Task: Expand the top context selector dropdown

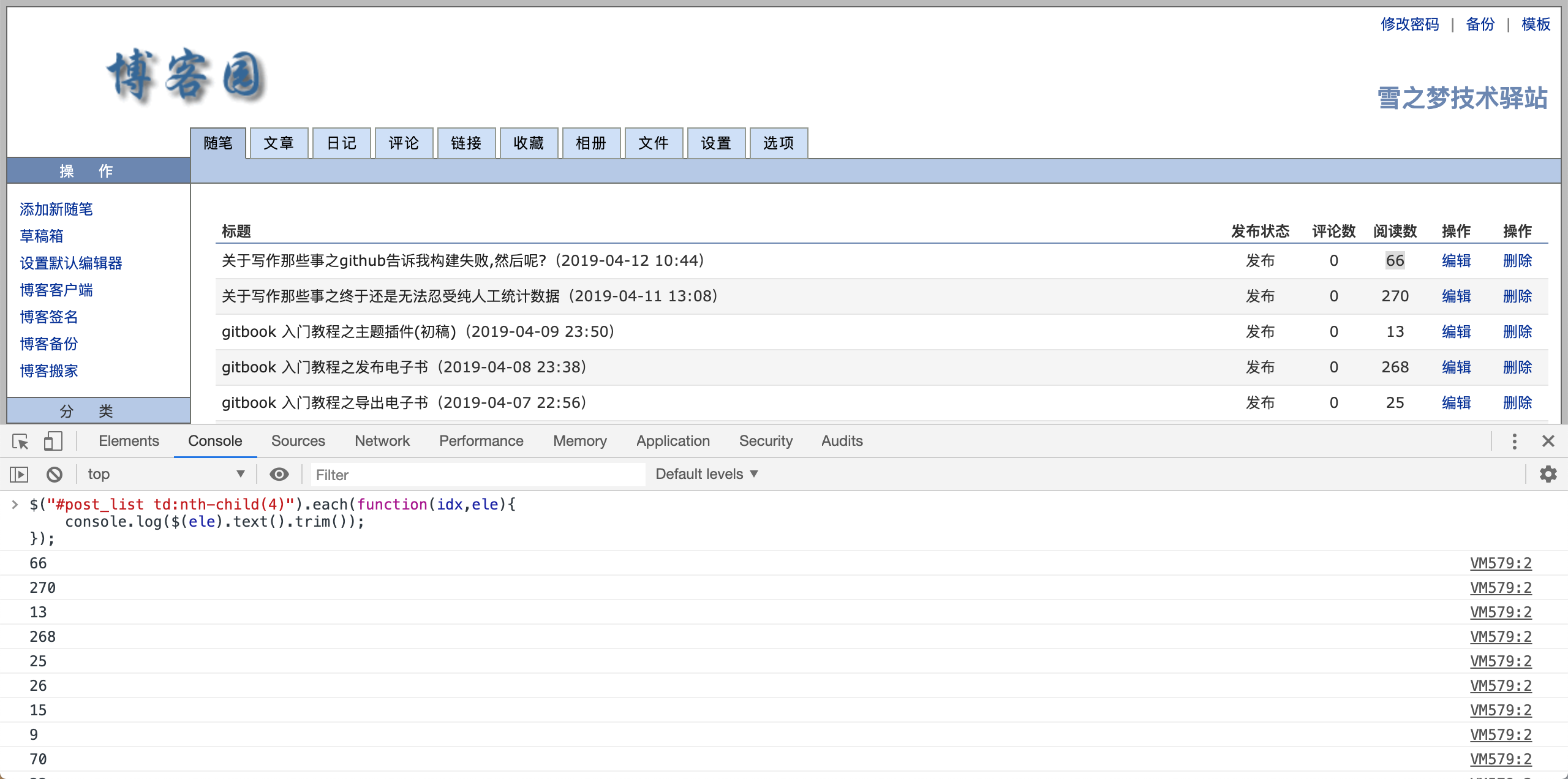Action: coord(165,474)
